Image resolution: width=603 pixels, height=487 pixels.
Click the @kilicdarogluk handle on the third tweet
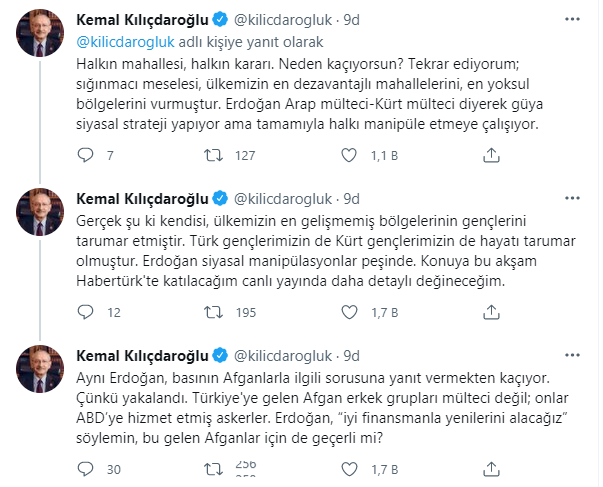pyautogui.click(x=284, y=357)
